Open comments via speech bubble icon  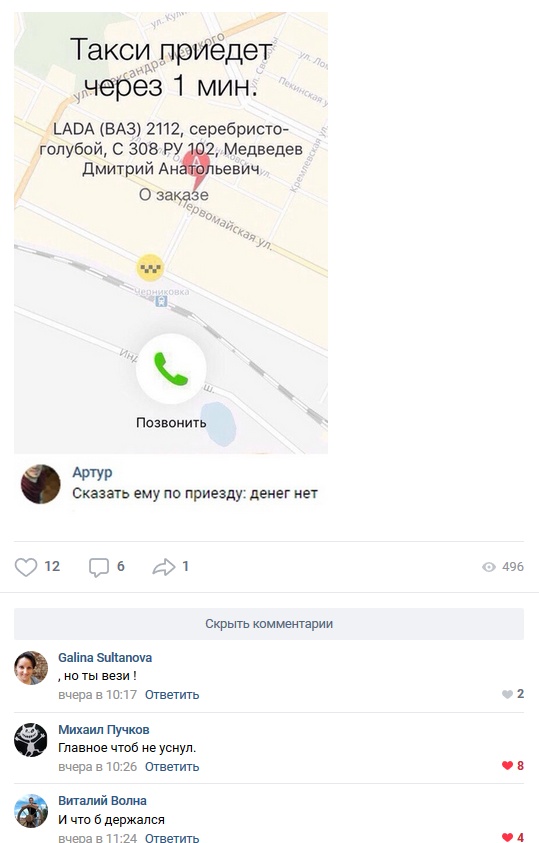point(98,567)
